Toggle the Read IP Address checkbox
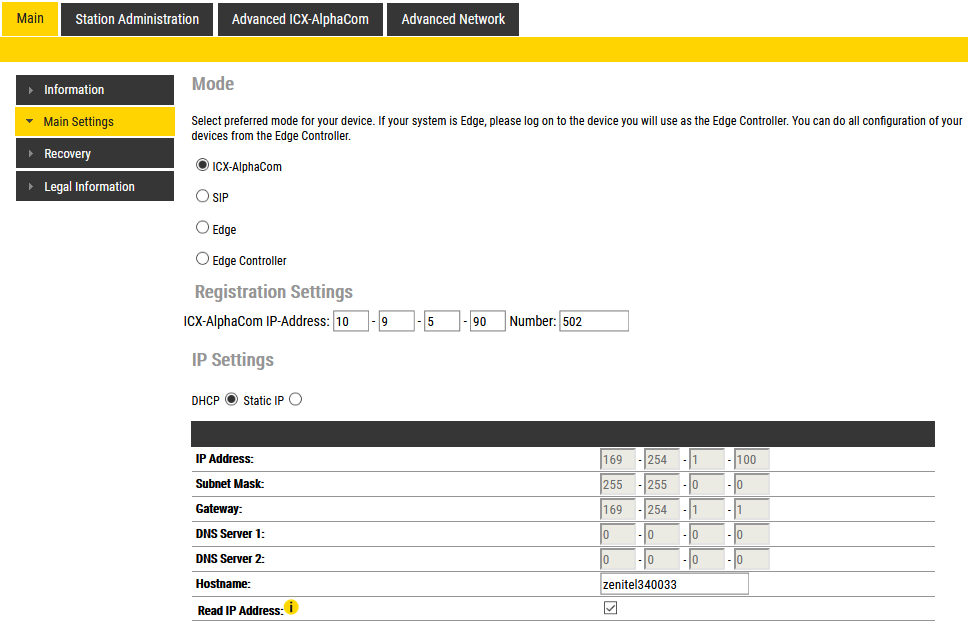The image size is (968, 635). (611, 608)
